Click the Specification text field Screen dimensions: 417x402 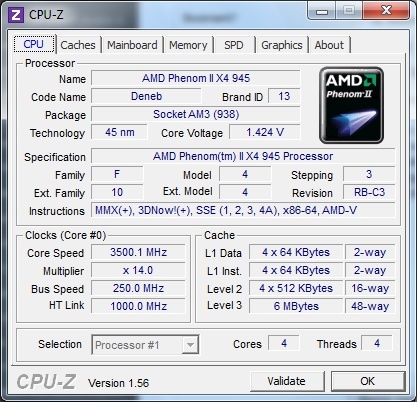pyautogui.click(x=243, y=156)
